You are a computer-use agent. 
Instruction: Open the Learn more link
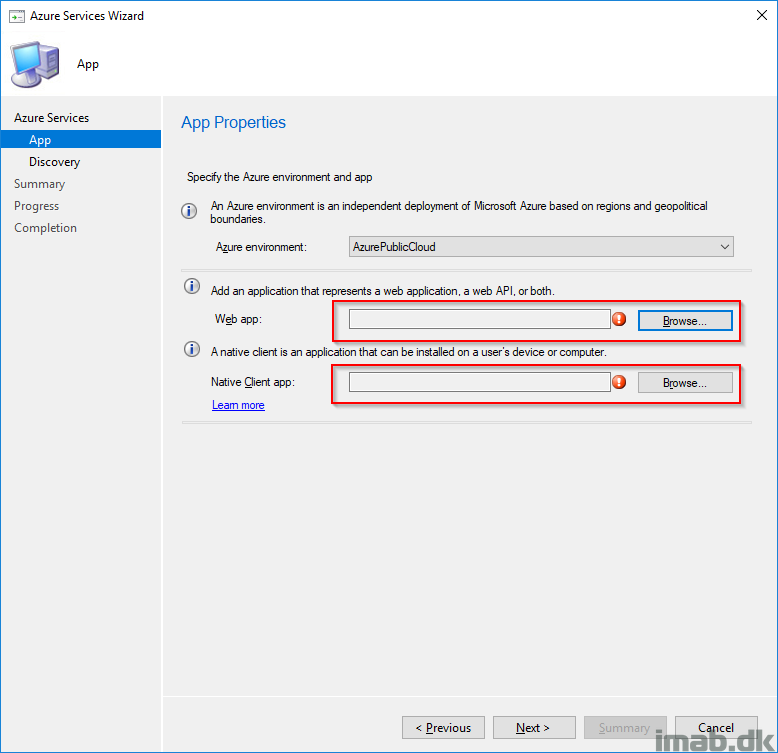click(x=238, y=405)
